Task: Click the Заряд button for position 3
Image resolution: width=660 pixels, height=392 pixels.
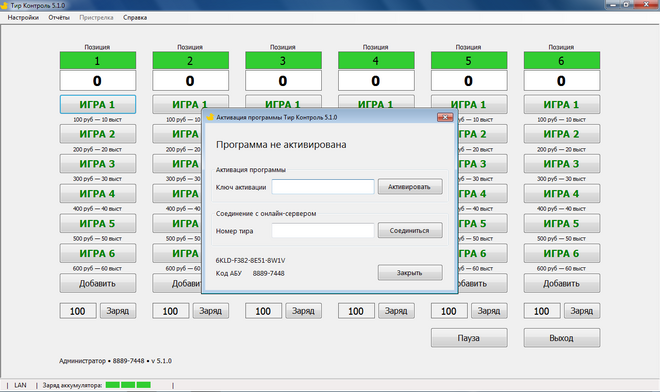Action: point(303,311)
